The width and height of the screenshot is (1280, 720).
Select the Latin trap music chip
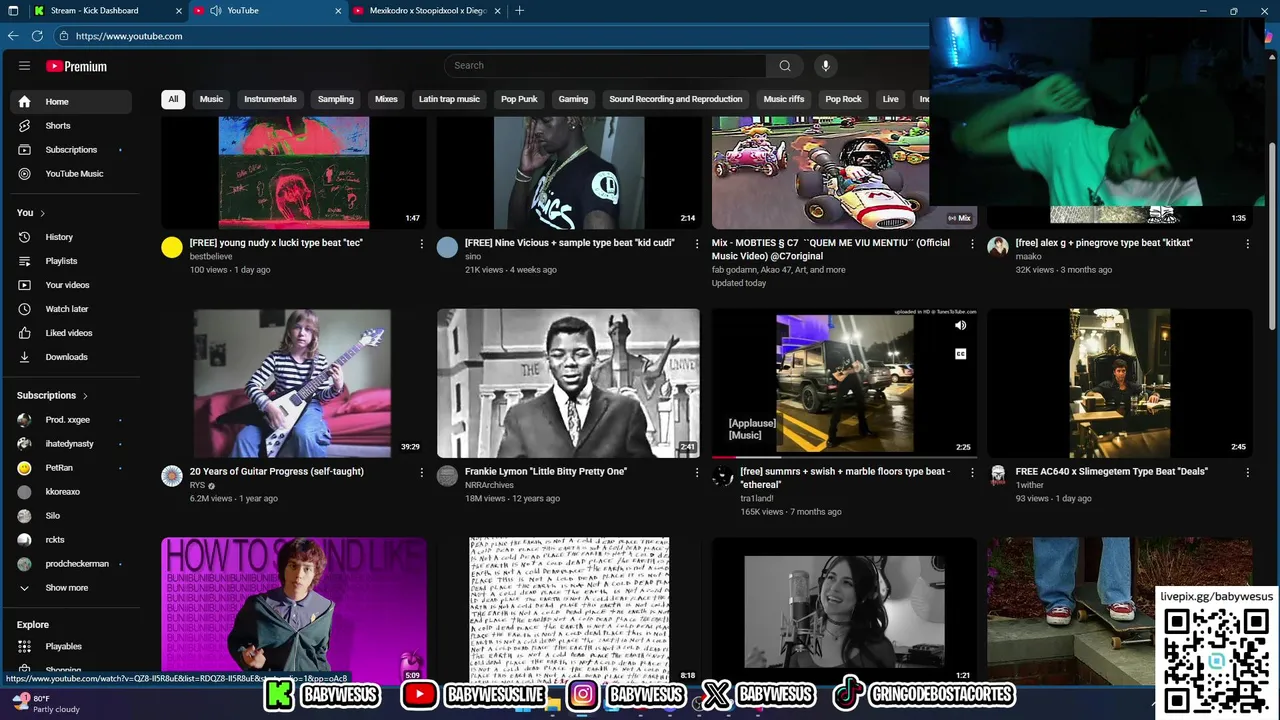pos(449,99)
